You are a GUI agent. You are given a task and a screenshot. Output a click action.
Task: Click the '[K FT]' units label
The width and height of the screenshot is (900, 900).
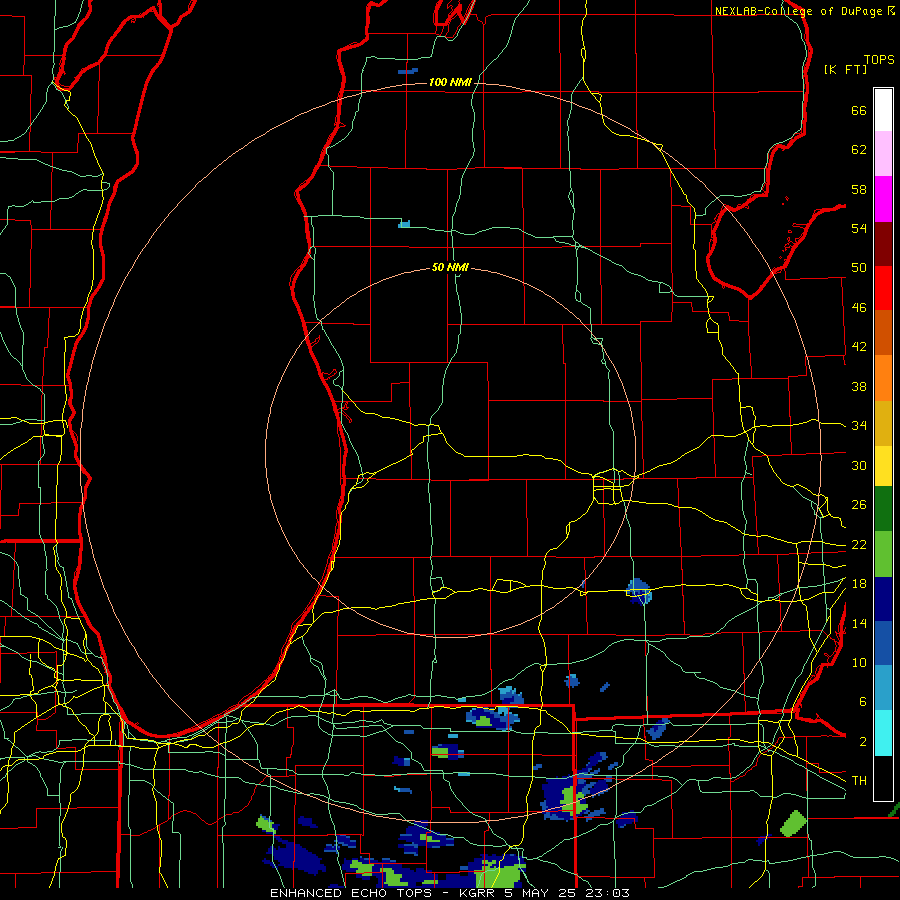[845, 69]
